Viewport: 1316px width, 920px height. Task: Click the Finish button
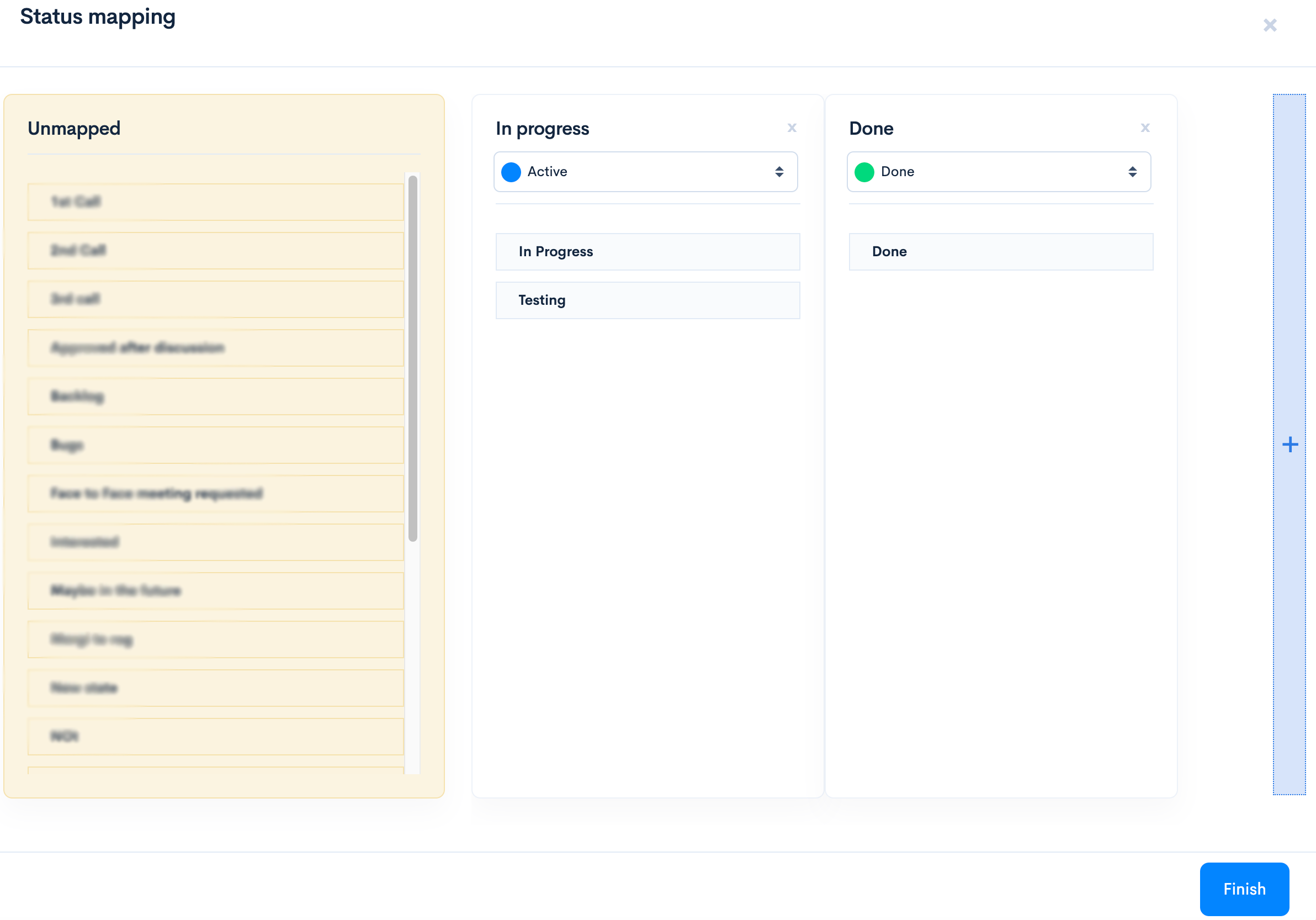1244,889
